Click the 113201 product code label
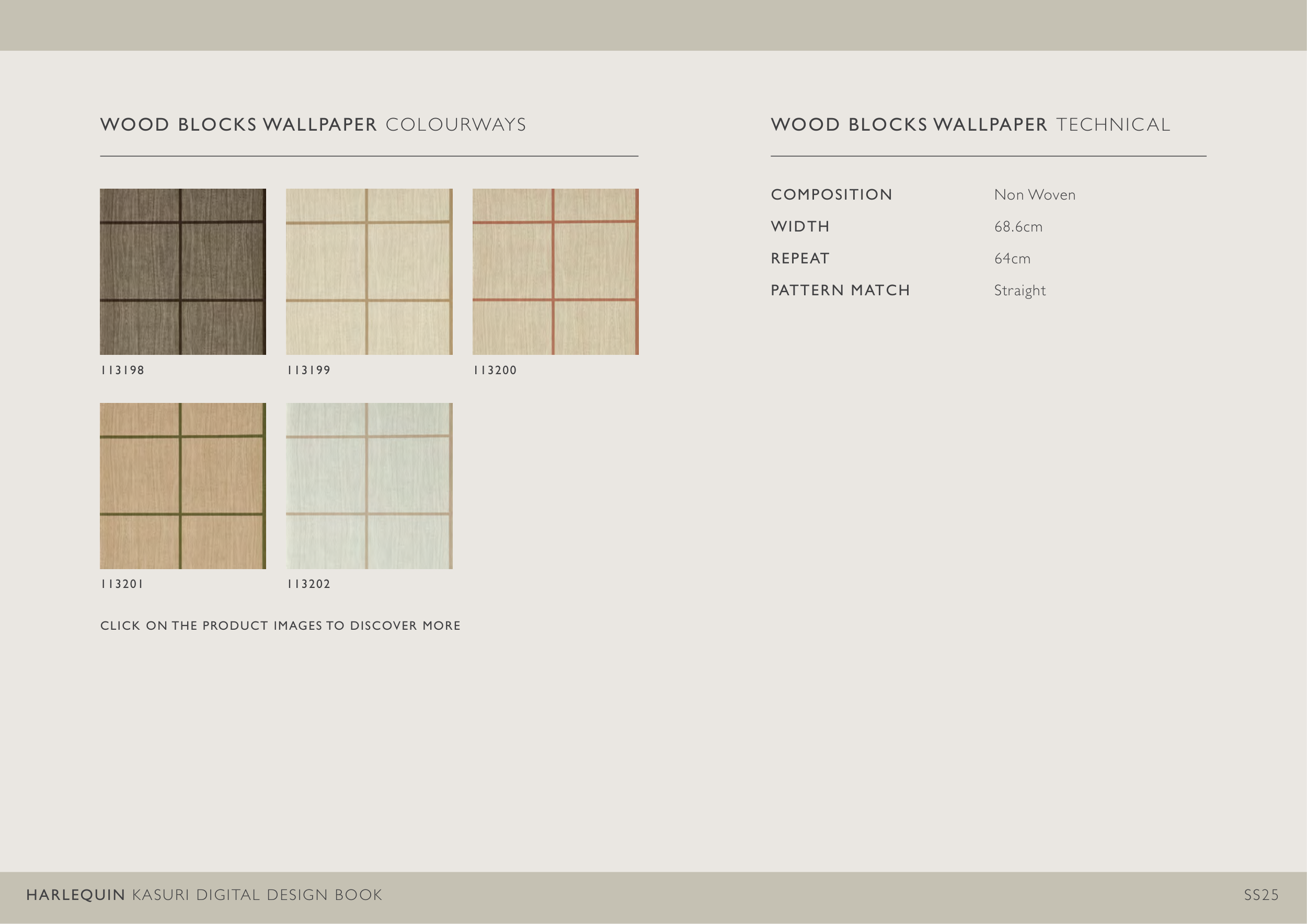 [122, 584]
